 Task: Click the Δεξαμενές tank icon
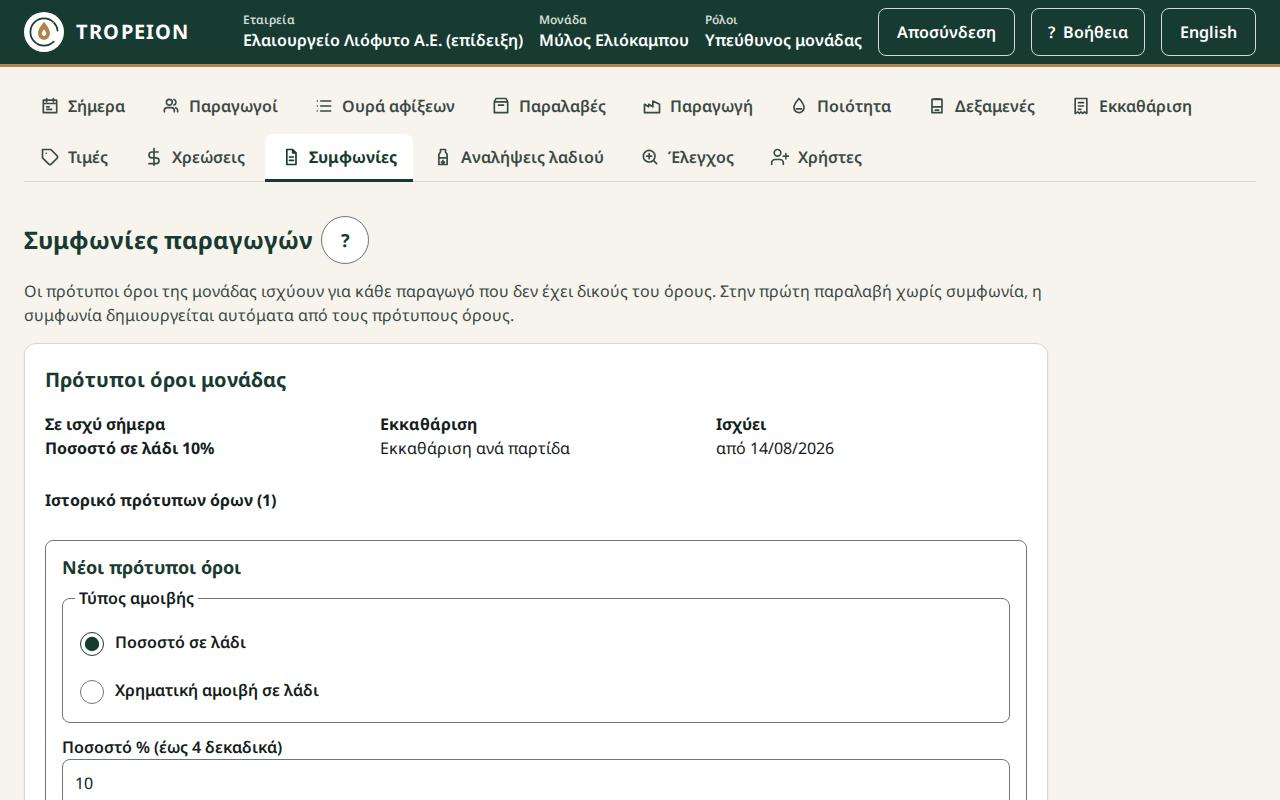tap(937, 106)
